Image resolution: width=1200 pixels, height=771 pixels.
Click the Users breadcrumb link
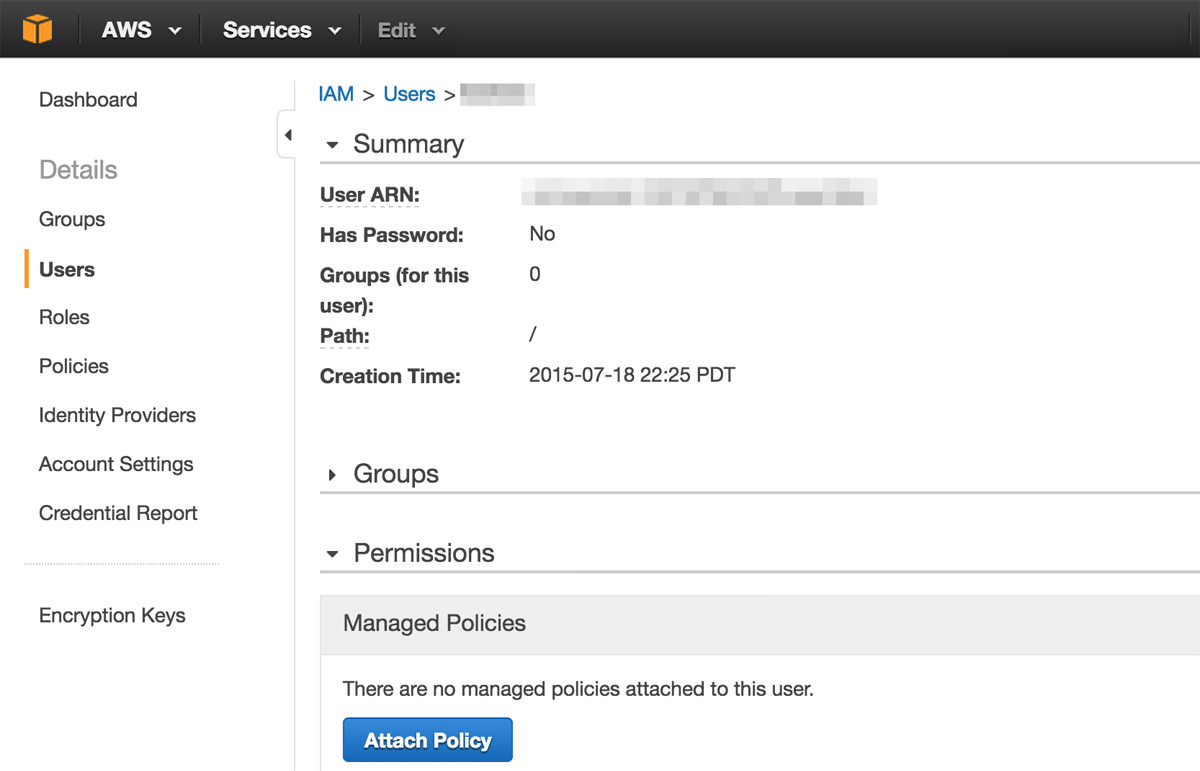409,94
